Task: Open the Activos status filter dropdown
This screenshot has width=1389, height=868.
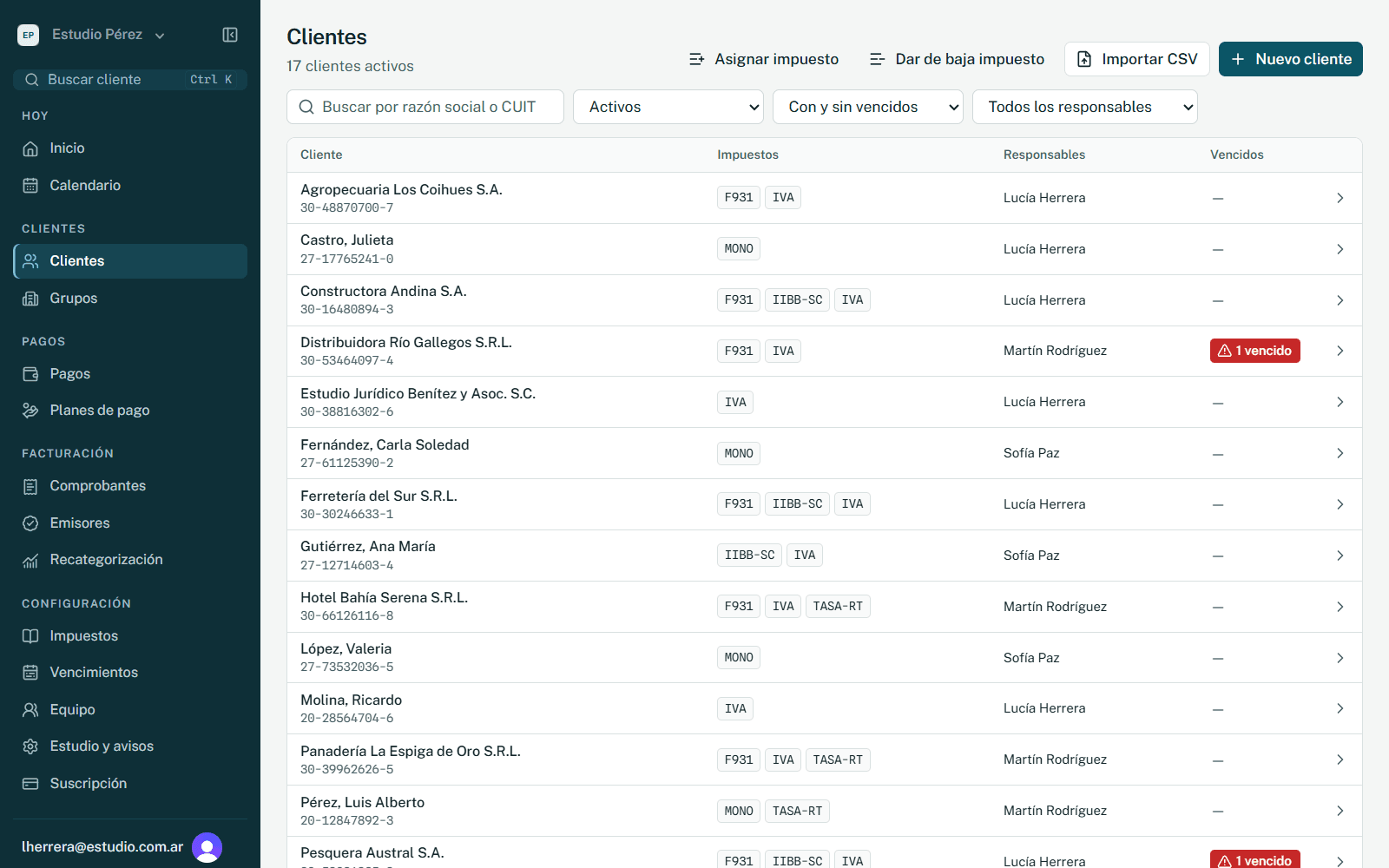Action: (x=668, y=107)
